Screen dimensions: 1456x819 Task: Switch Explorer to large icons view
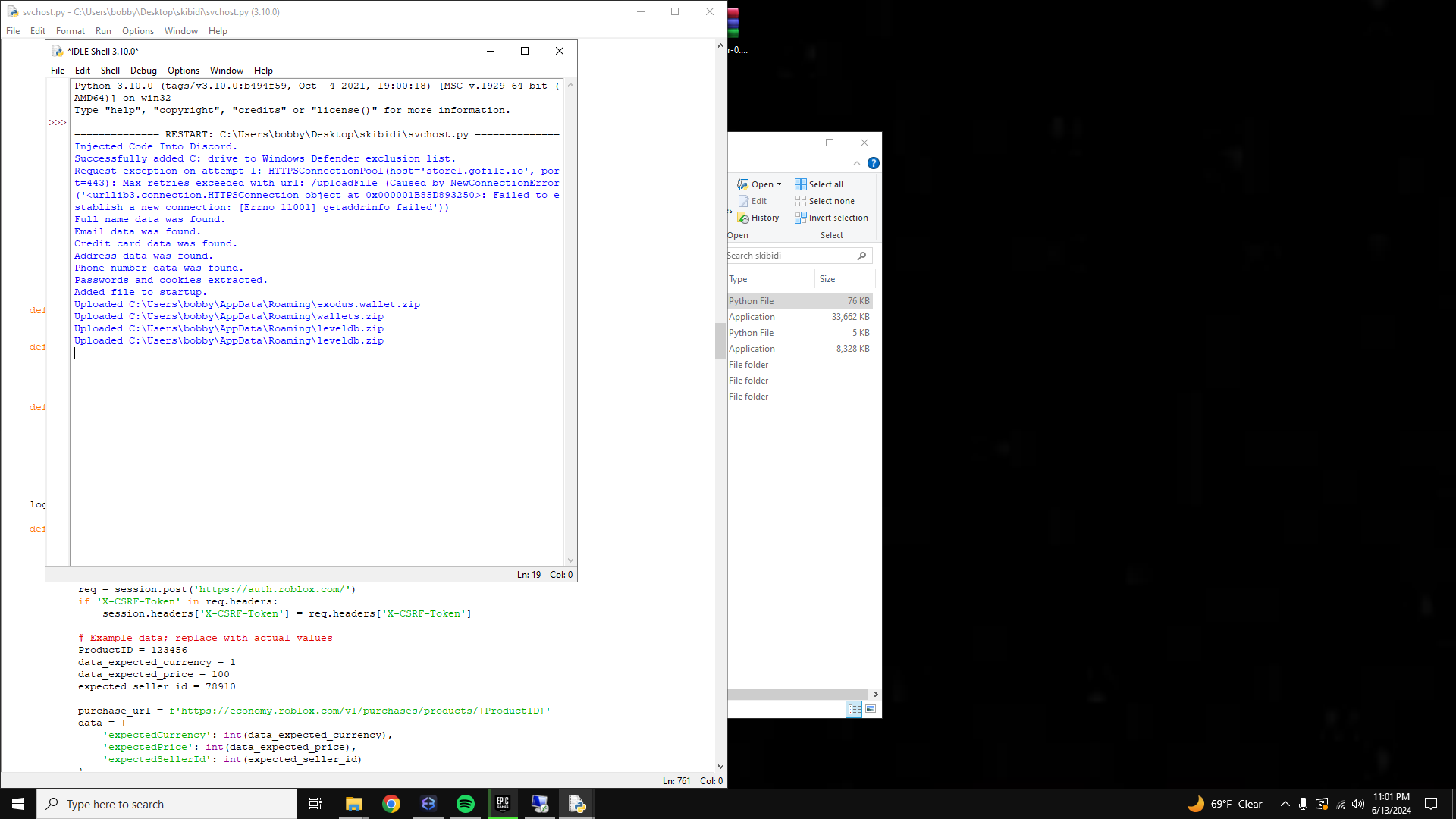pos(871,709)
